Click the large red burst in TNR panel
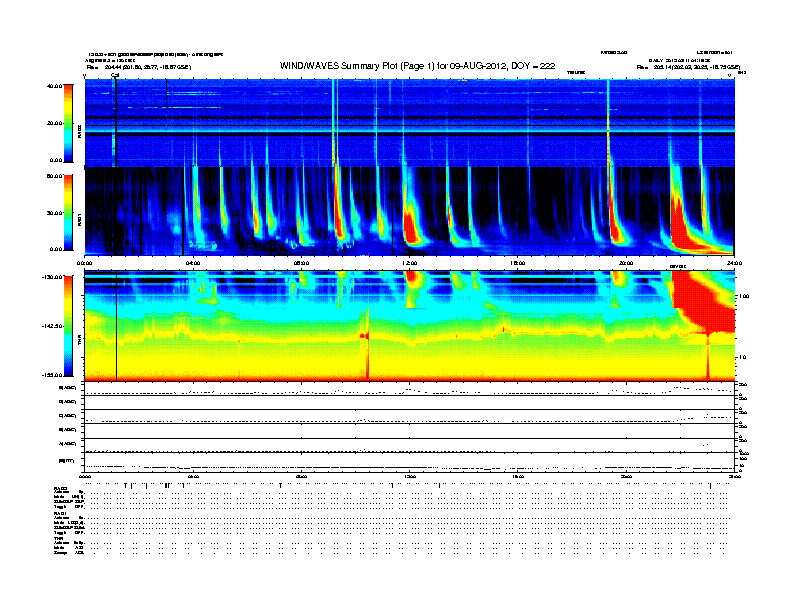 [x=705, y=300]
